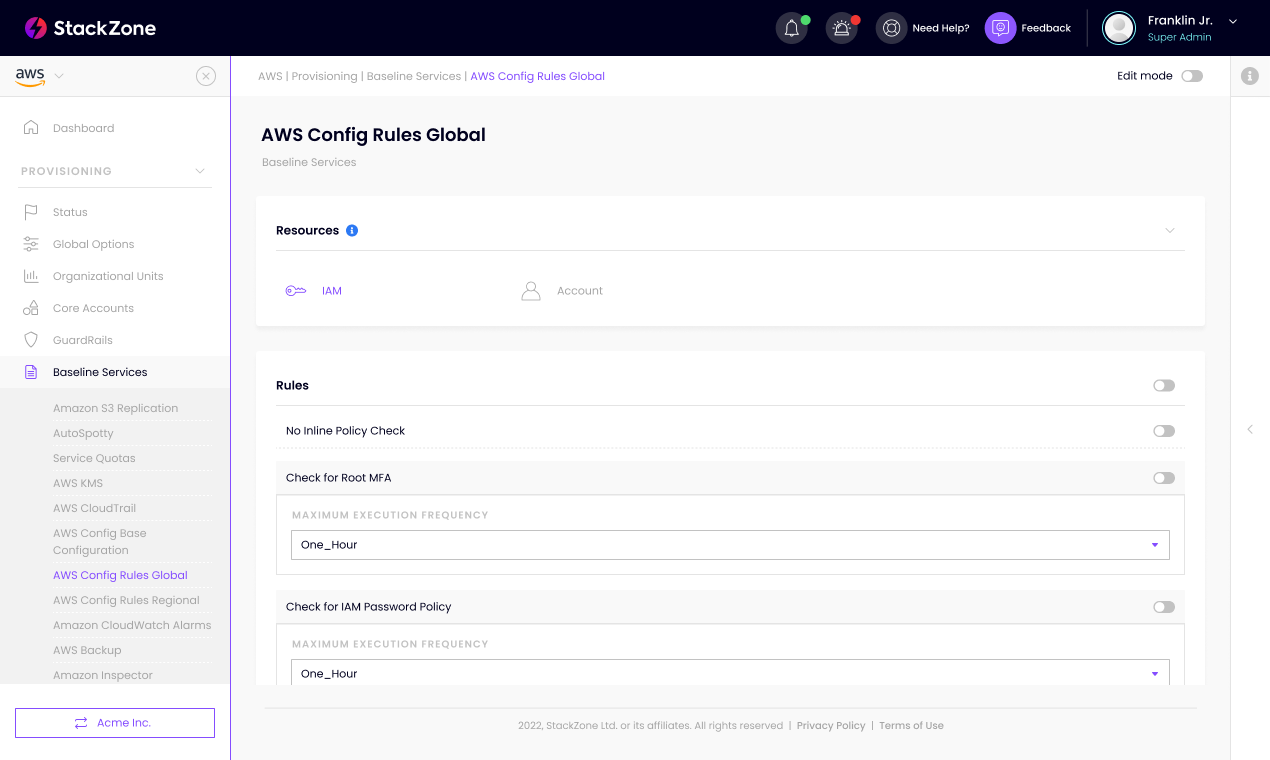
Task: Click the Global Options sliders icon
Action: point(31,244)
